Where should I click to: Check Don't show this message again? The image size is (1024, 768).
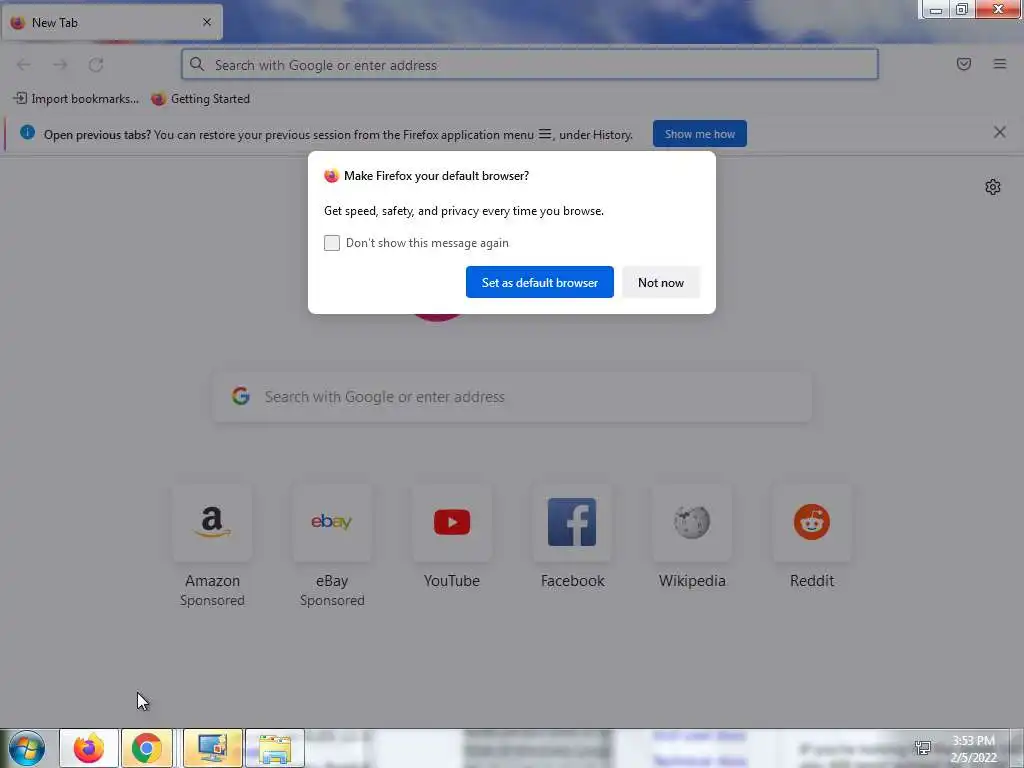point(332,243)
